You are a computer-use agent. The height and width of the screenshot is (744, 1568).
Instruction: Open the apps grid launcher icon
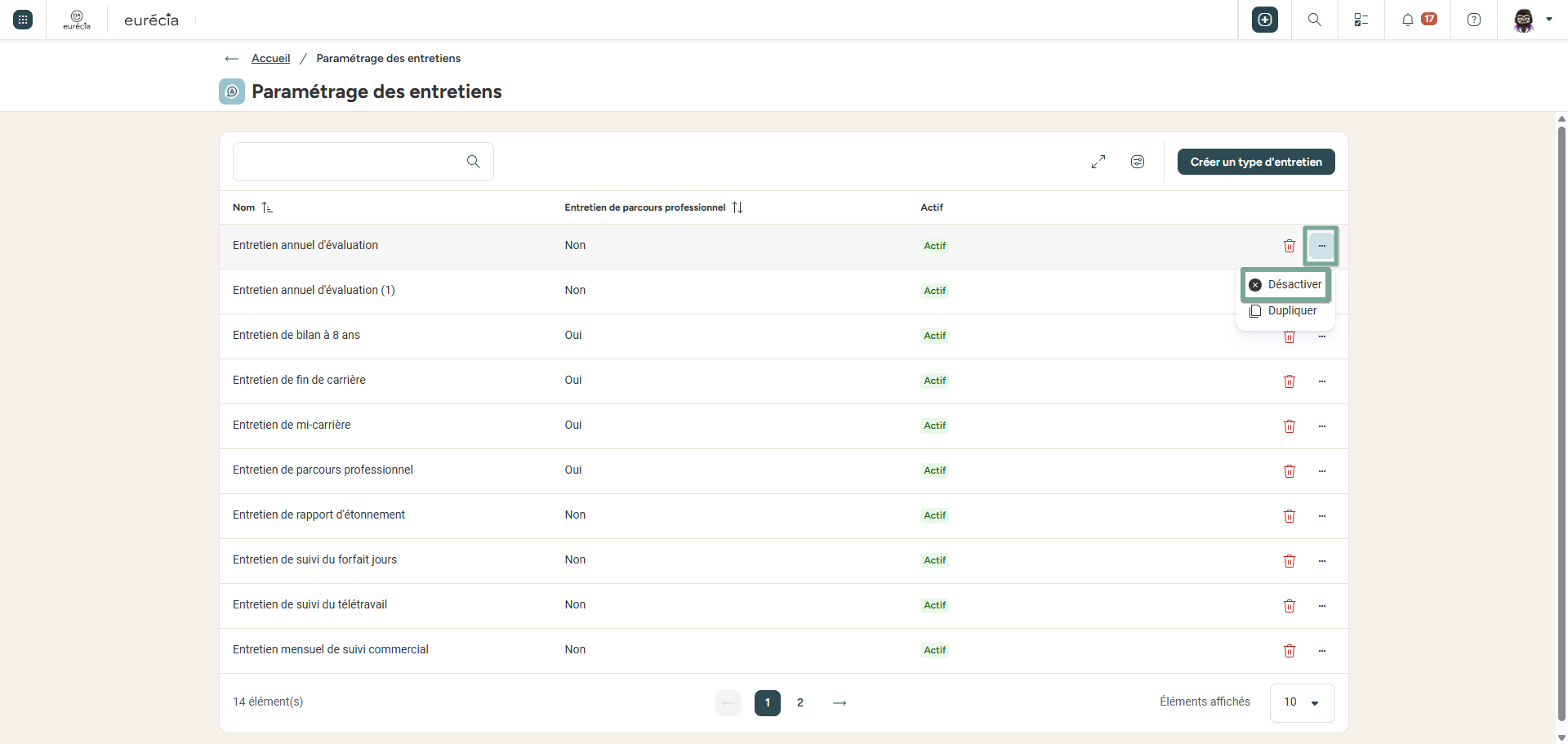23,20
